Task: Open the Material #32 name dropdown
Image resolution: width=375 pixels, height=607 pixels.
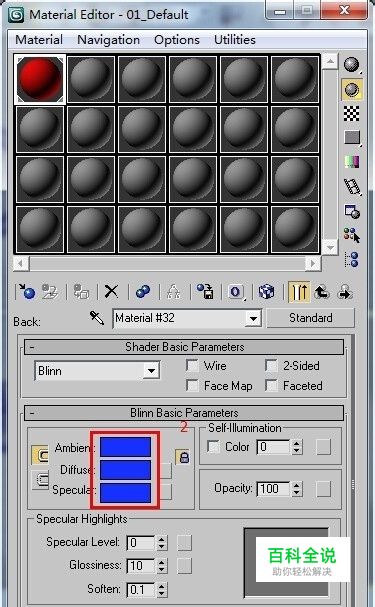Action: pyautogui.click(x=253, y=319)
